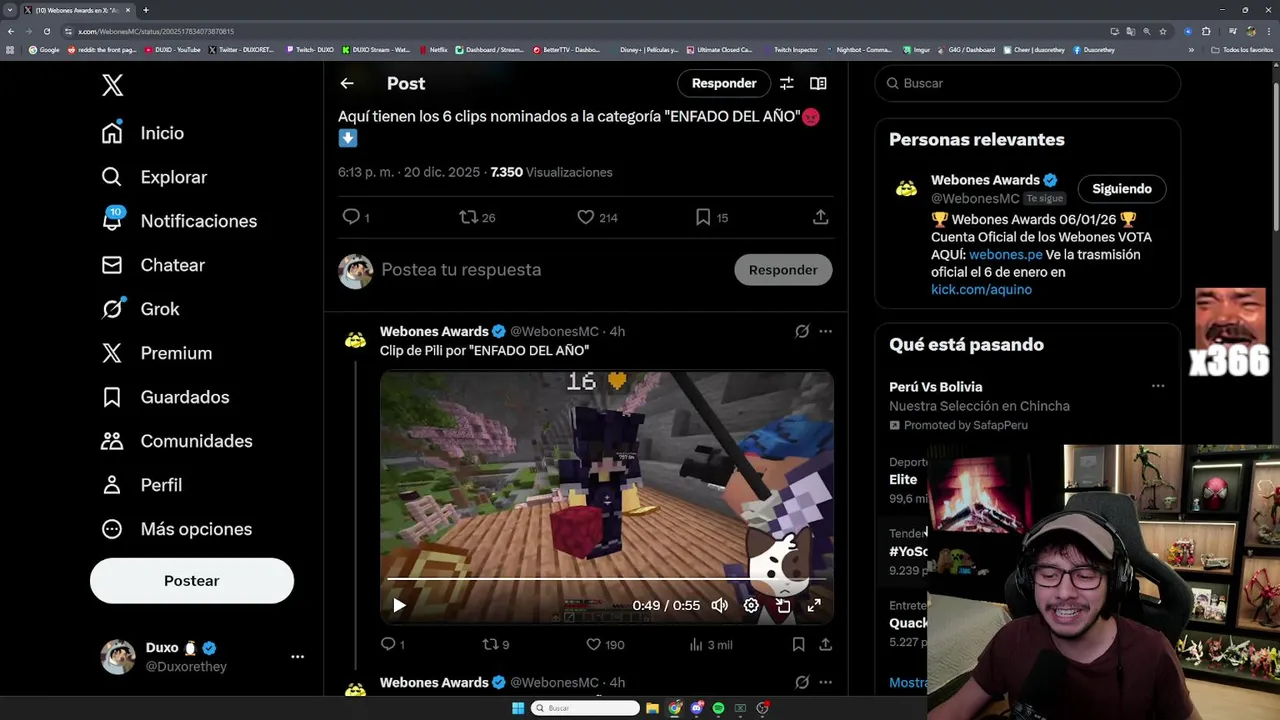Click Siguiendo button for Webones Awards

[1122, 189]
